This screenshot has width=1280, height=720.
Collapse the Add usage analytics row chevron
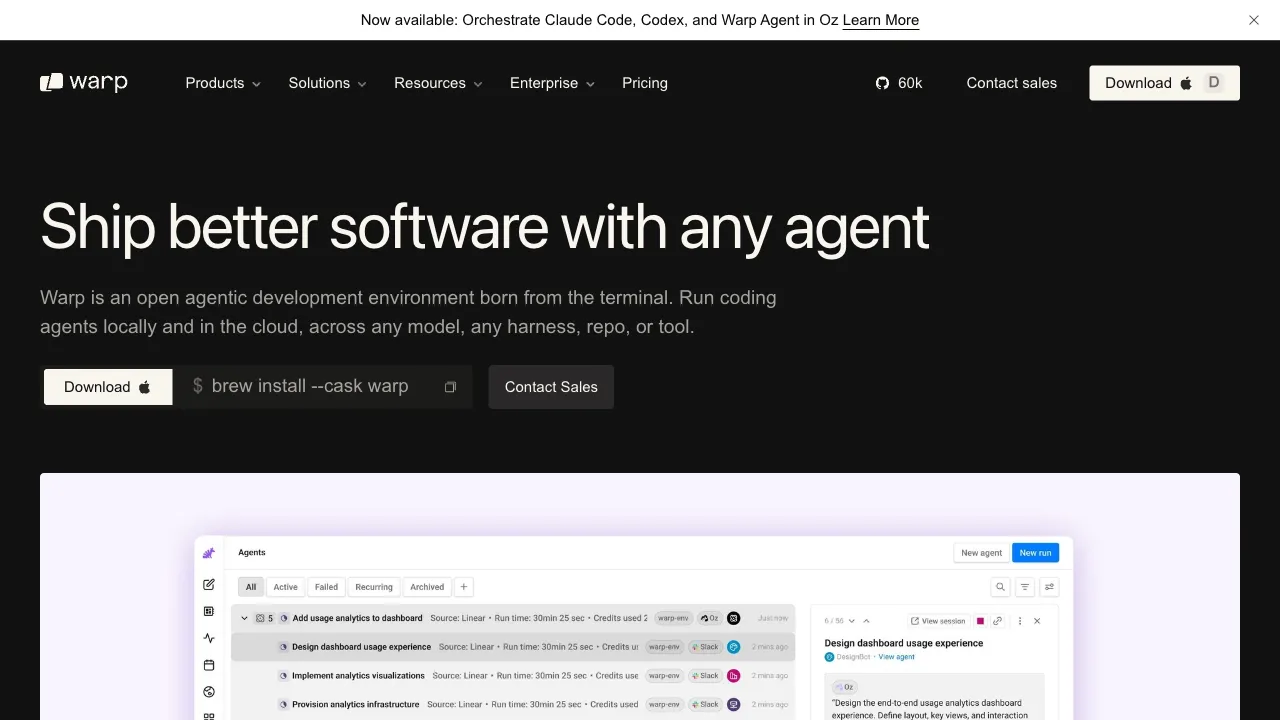click(x=244, y=618)
